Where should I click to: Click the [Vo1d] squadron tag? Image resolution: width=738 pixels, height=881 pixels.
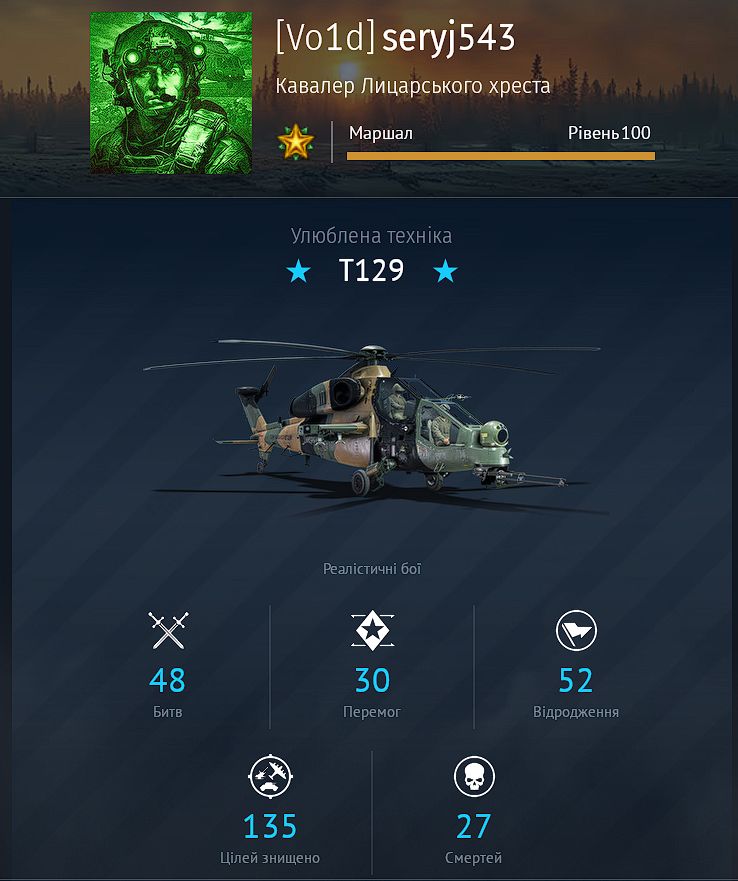pyautogui.click(x=325, y=37)
